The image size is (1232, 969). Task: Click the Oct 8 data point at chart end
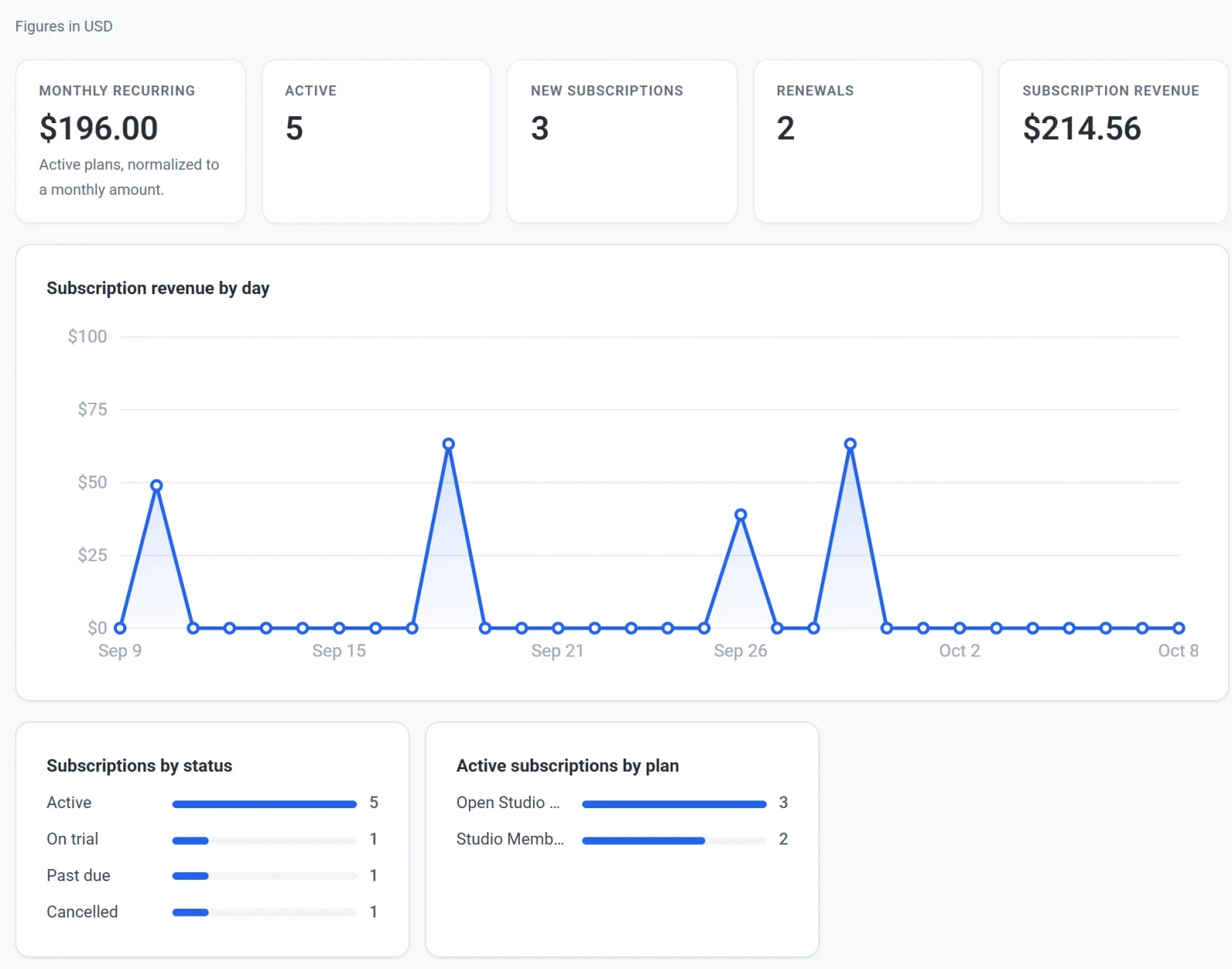(x=1179, y=628)
